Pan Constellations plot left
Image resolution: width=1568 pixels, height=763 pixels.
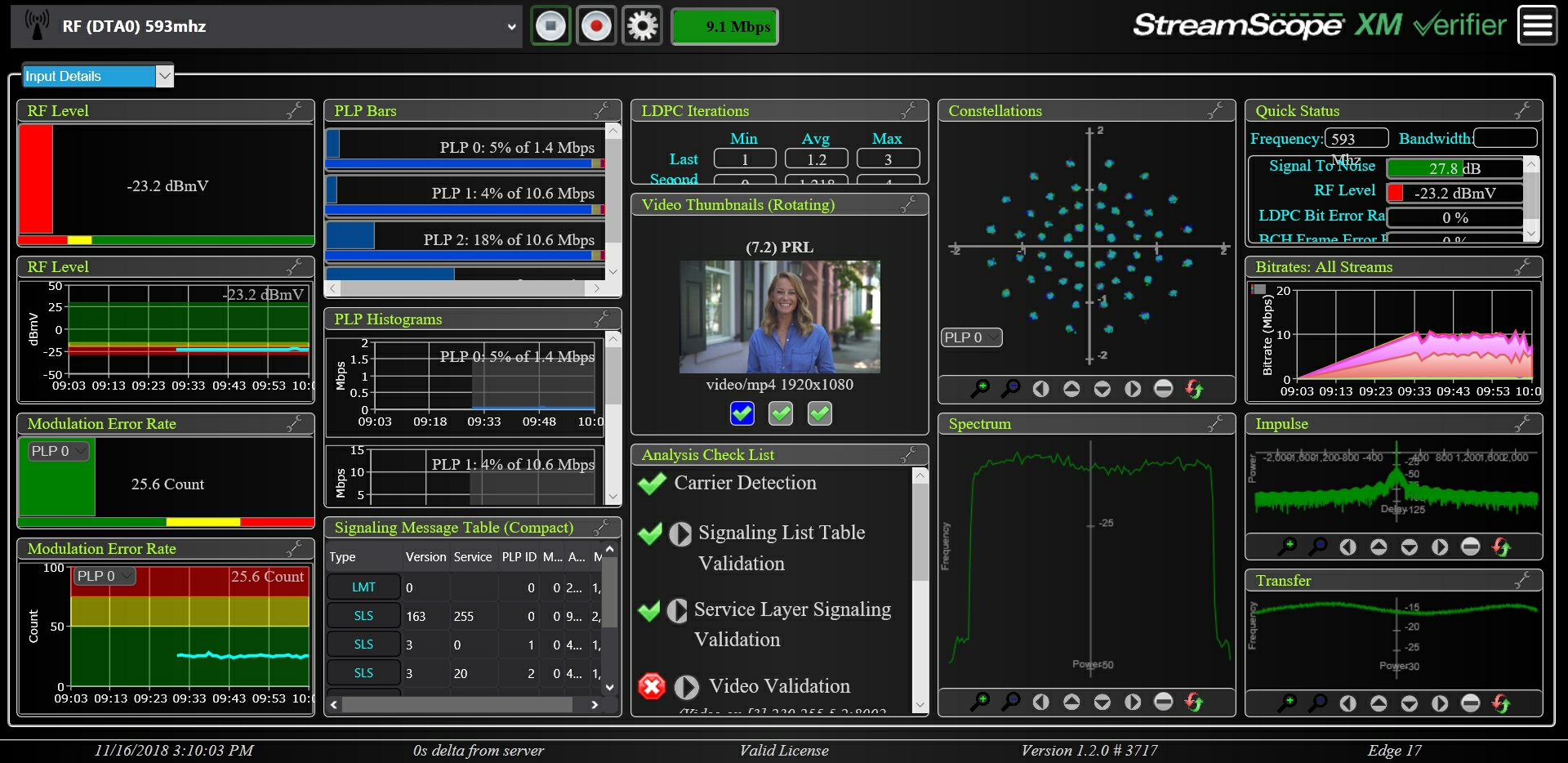point(1040,389)
